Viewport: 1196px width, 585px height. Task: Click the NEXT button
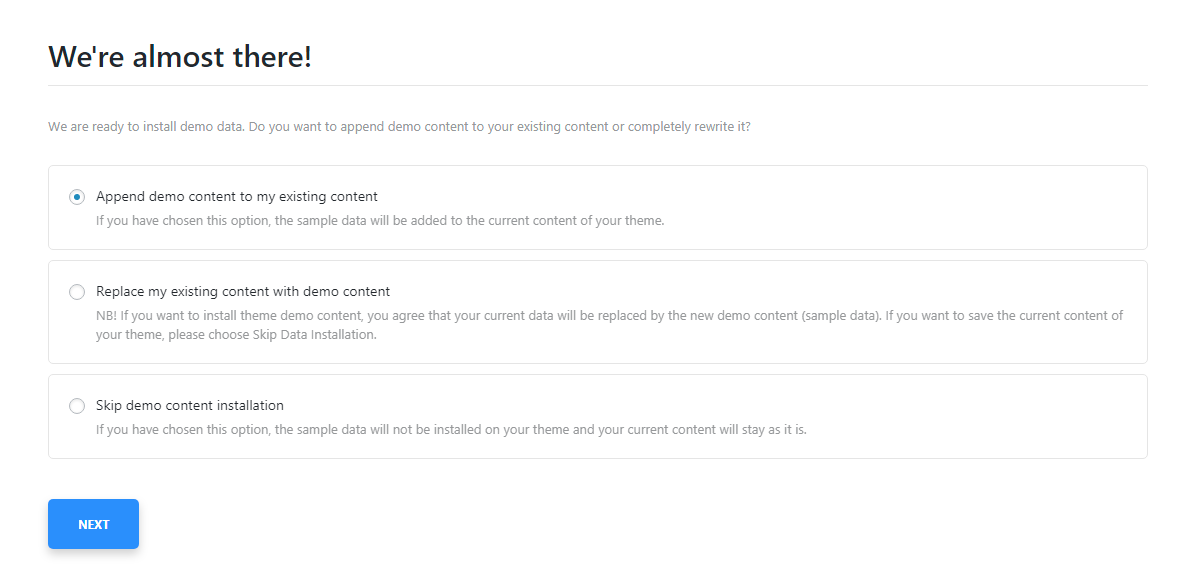click(93, 524)
